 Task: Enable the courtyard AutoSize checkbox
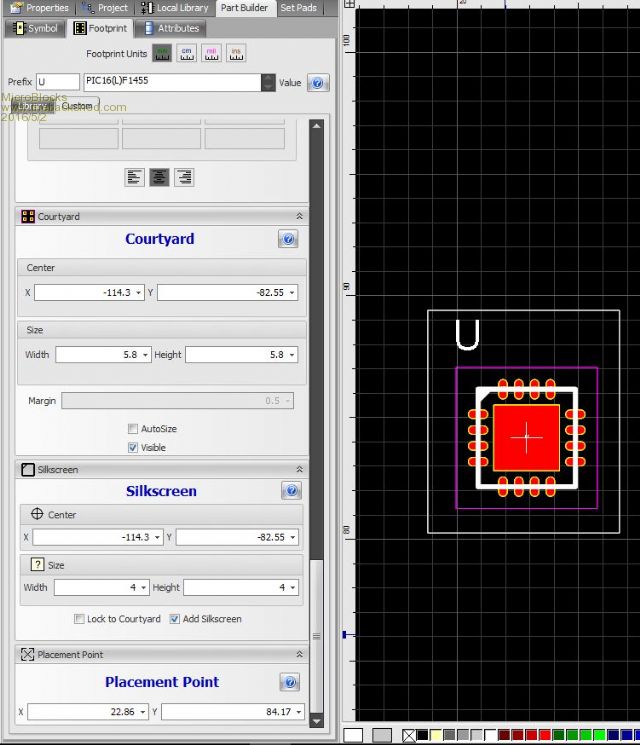(133, 429)
